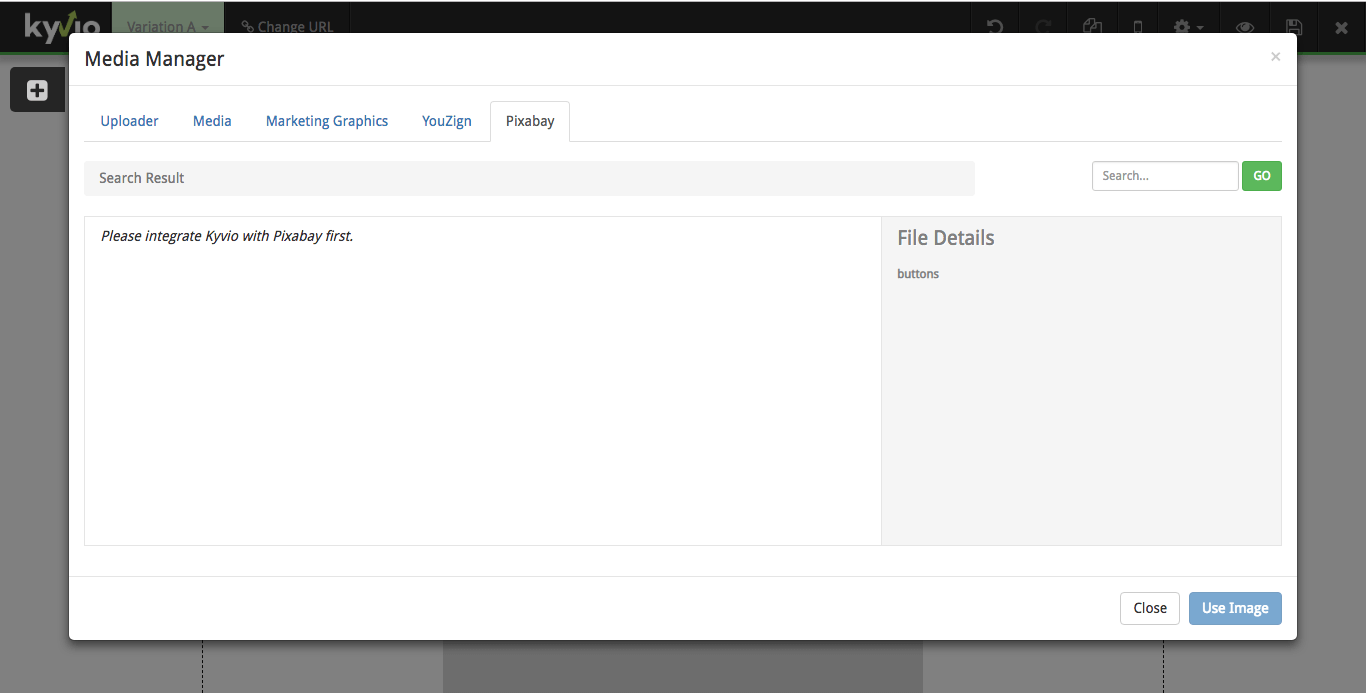Viewport: 1366px width, 693px height.
Task: Click the Close button in the dialog footer
Action: [x=1150, y=608]
